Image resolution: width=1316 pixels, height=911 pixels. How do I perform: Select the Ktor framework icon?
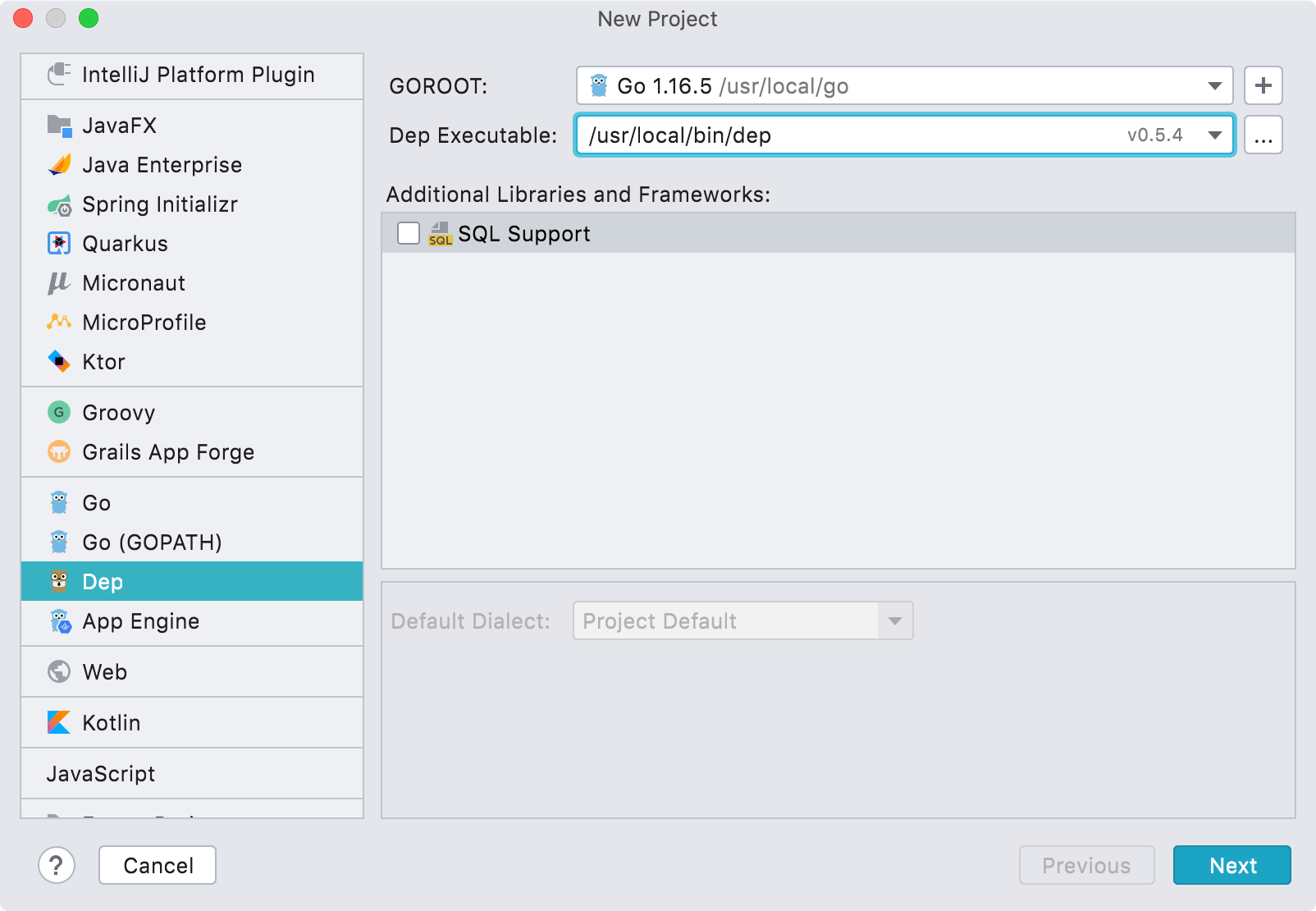click(58, 361)
